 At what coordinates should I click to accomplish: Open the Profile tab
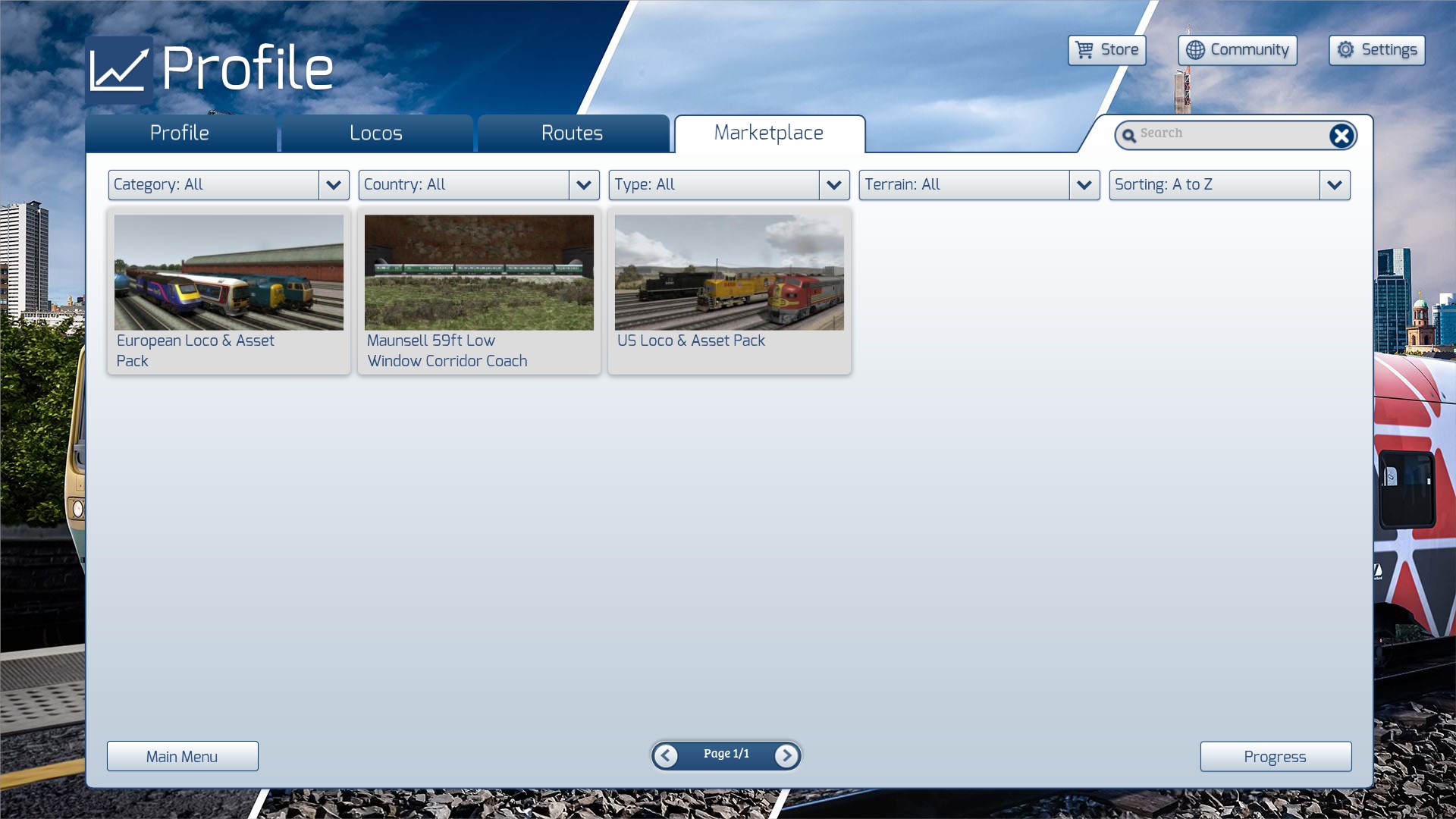(x=180, y=133)
